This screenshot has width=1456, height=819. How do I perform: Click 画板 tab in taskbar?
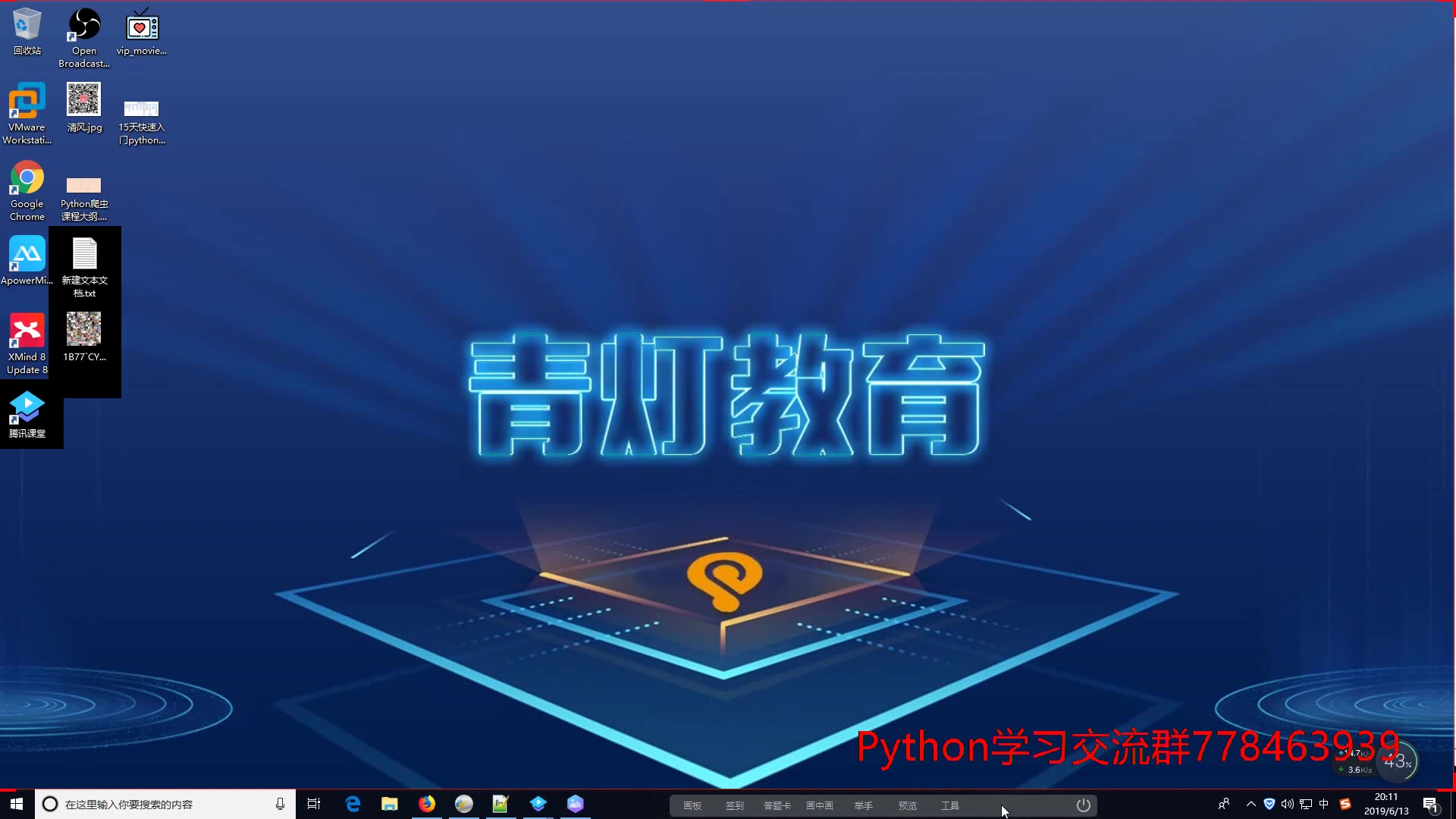692,805
